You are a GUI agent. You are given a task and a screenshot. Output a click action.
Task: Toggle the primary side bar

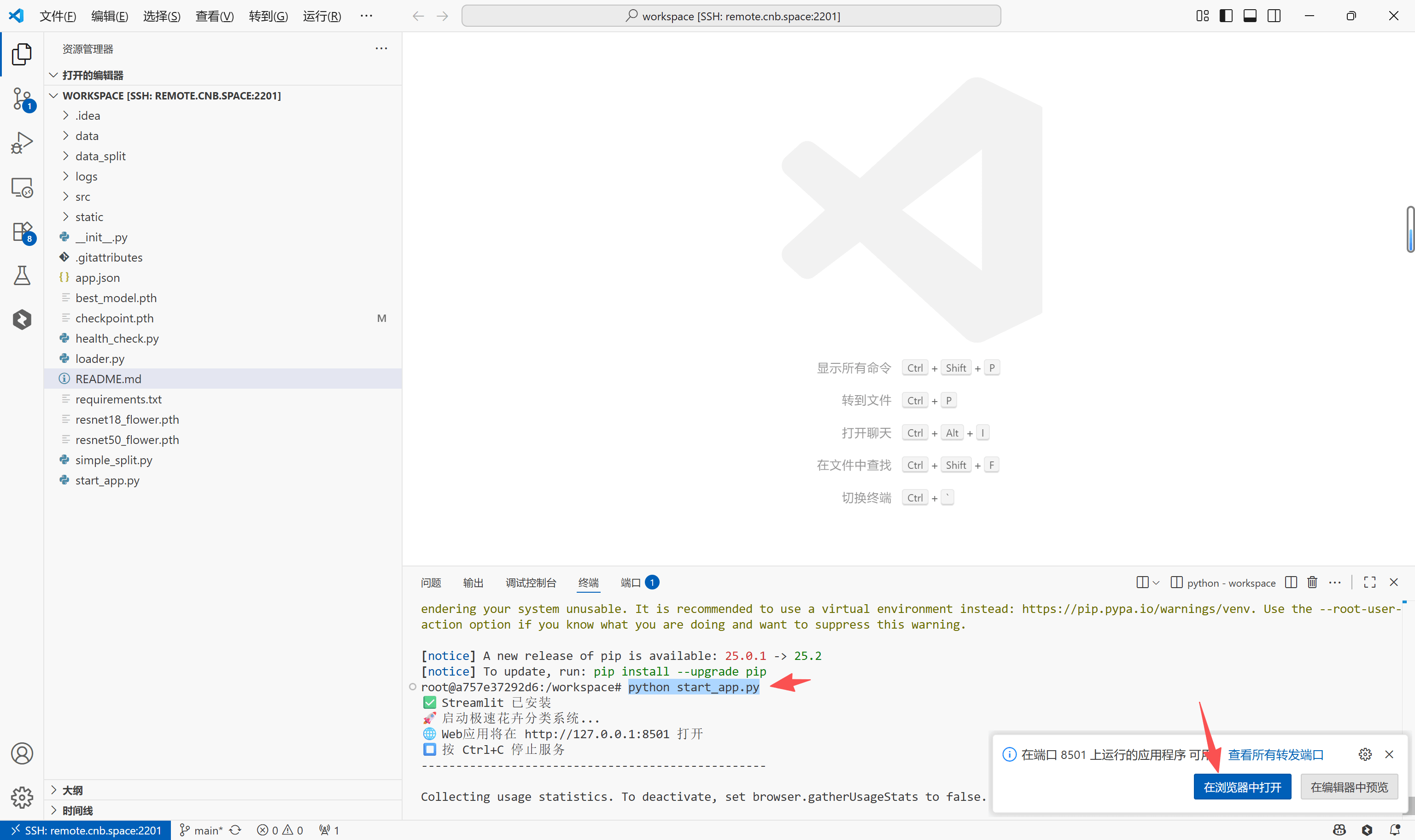(1225, 16)
